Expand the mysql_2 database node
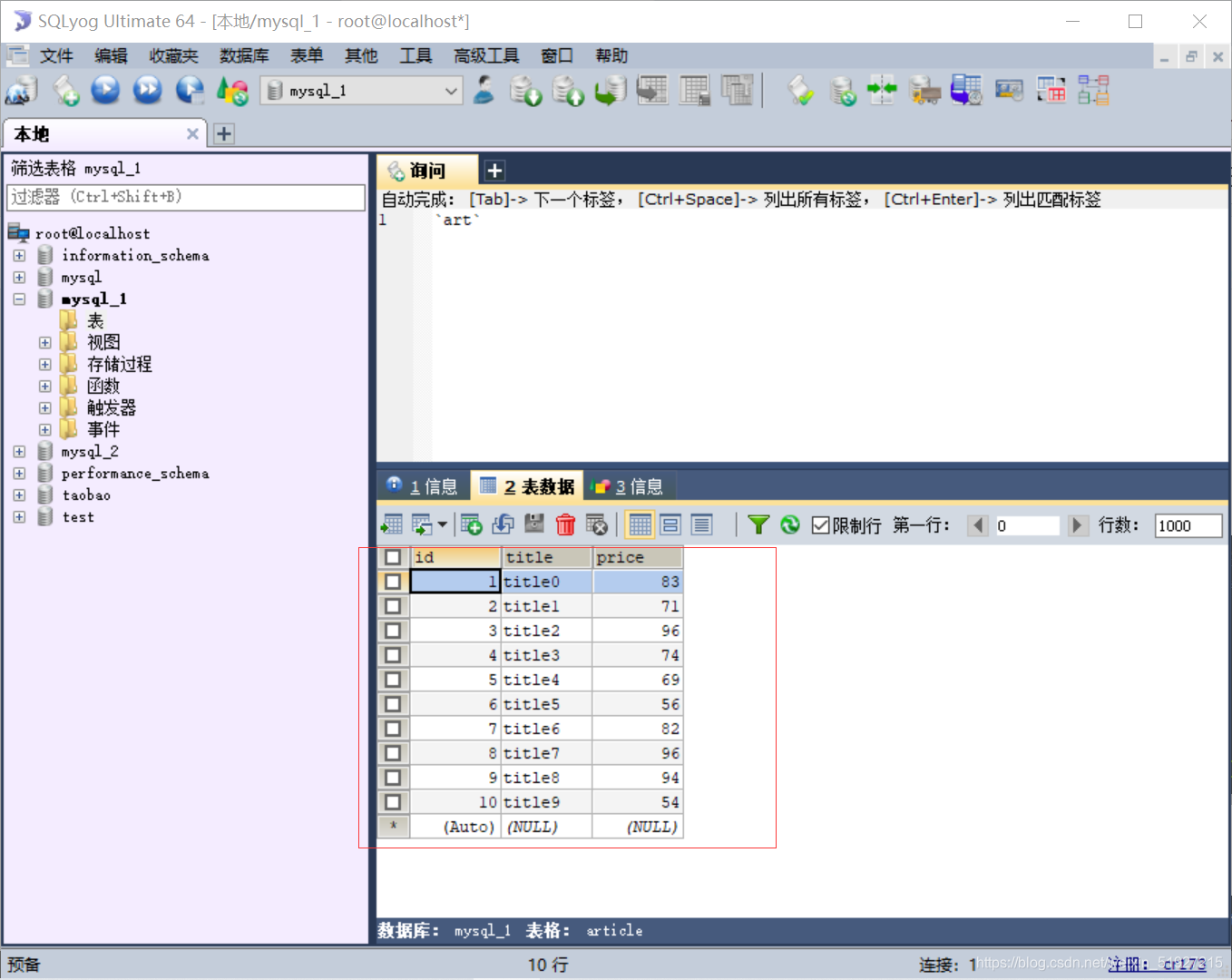The height and width of the screenshot is (980, 1232). 19,452
